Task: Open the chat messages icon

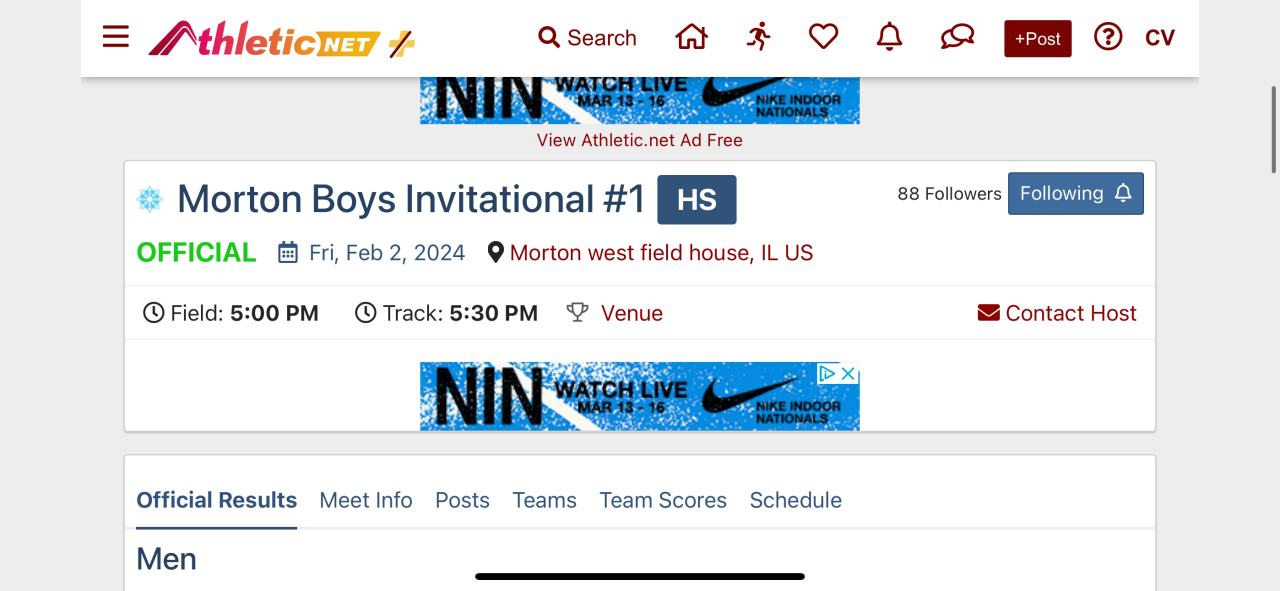Action: click(x=957, y=38)
